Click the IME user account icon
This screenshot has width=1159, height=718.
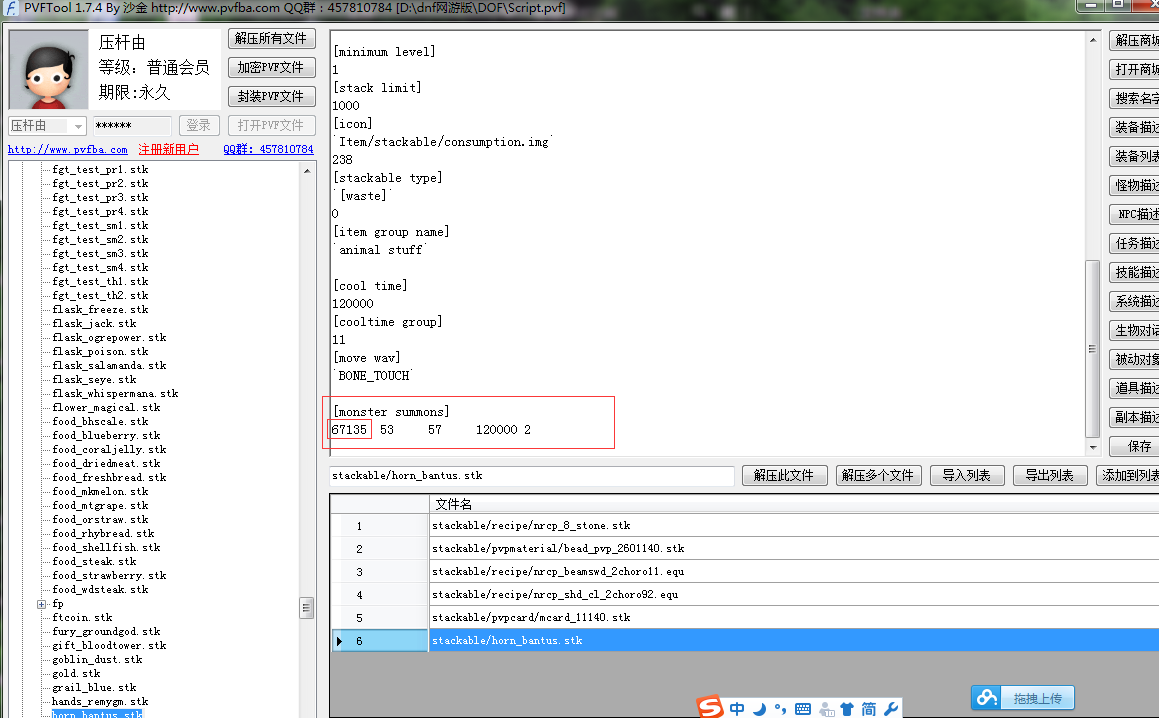click(826, 708)
